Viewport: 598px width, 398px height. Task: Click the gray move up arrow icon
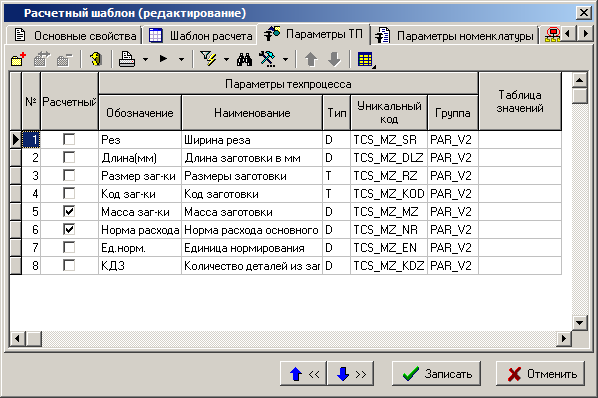coord(311,59)
